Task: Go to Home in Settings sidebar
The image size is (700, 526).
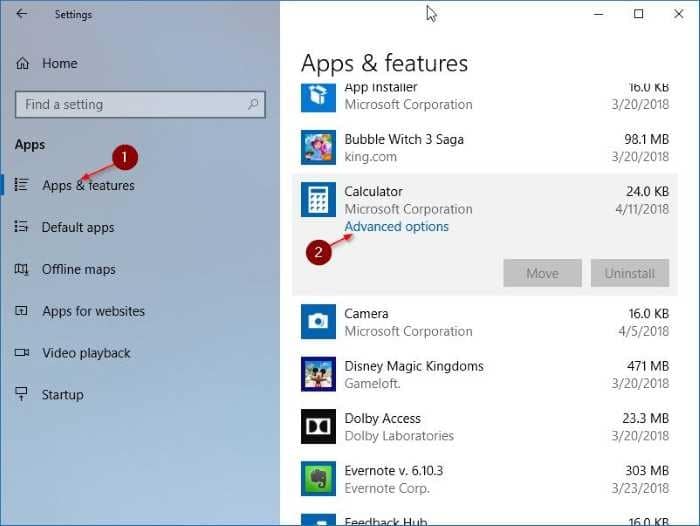Action: click(x=60, y=63)
